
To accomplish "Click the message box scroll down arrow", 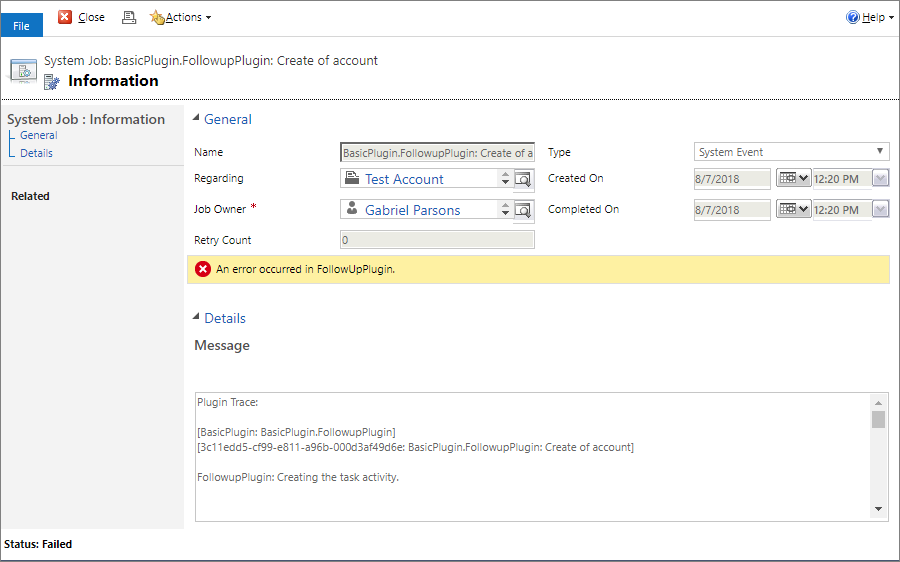I will [879, 509].
